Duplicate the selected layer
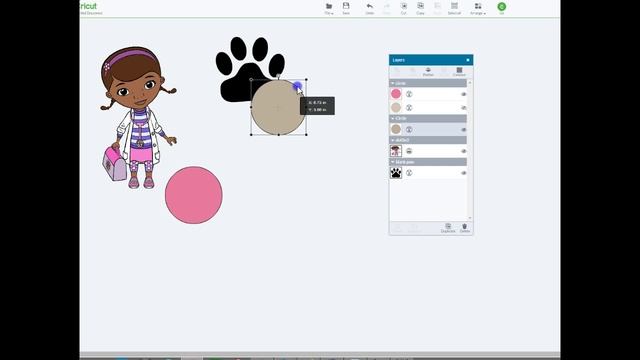This screenshot has width=640, height=360. [448, 228]
